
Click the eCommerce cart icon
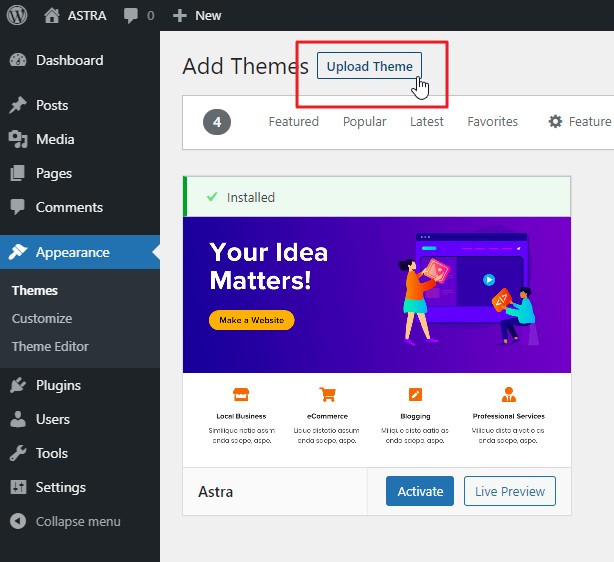tap(327, 394)
